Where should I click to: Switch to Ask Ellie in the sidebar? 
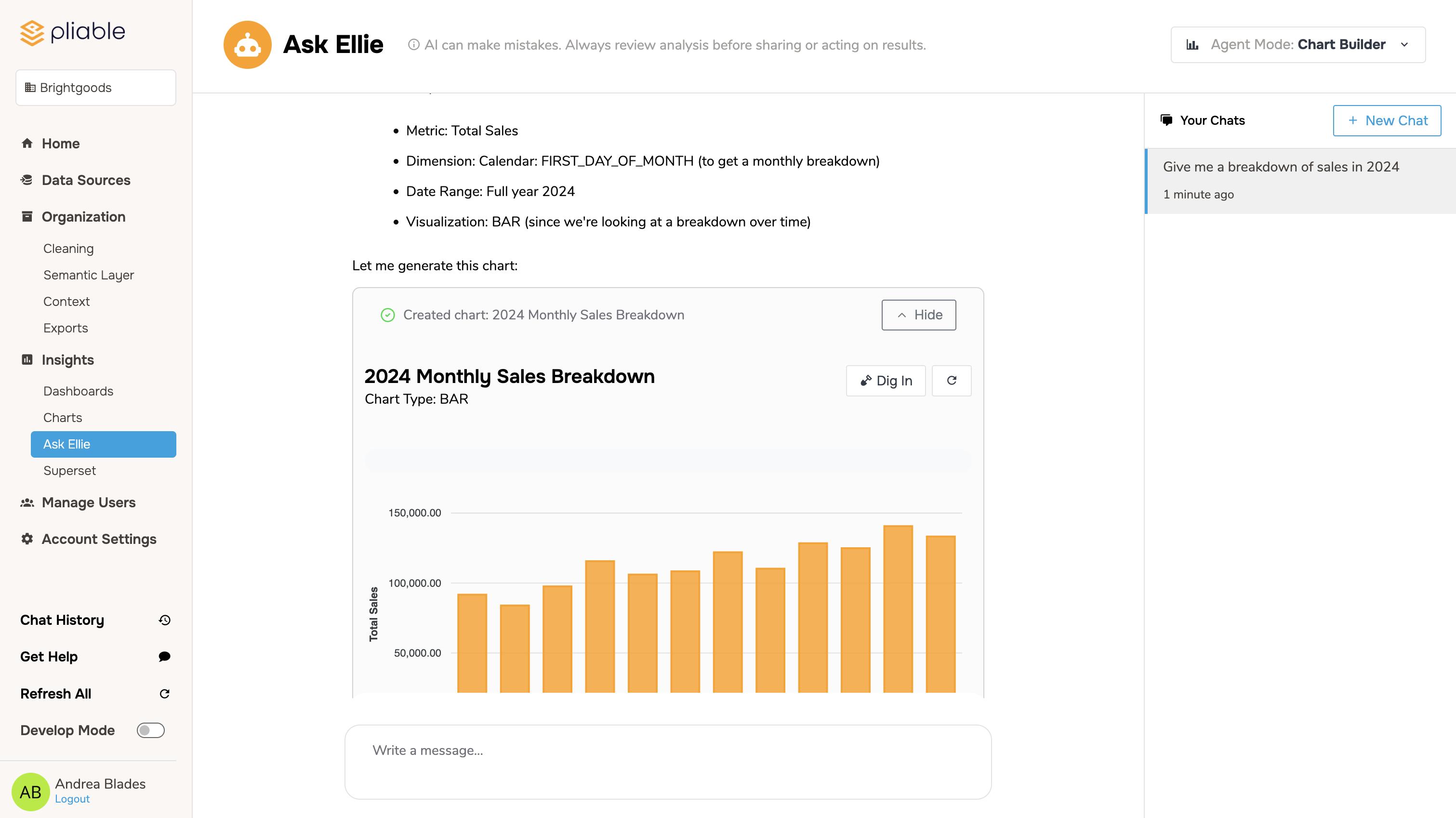[66, 444]
